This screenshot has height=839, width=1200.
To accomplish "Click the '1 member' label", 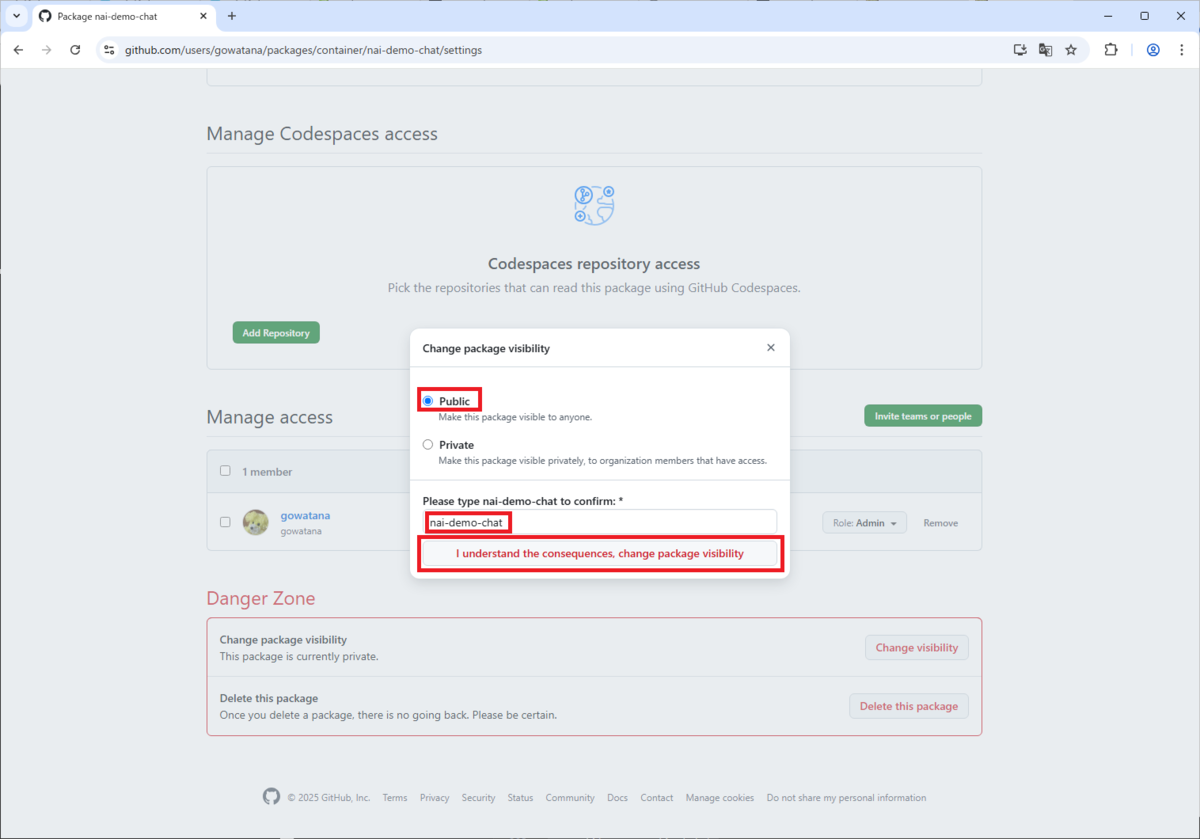I will tap(267, 472).
